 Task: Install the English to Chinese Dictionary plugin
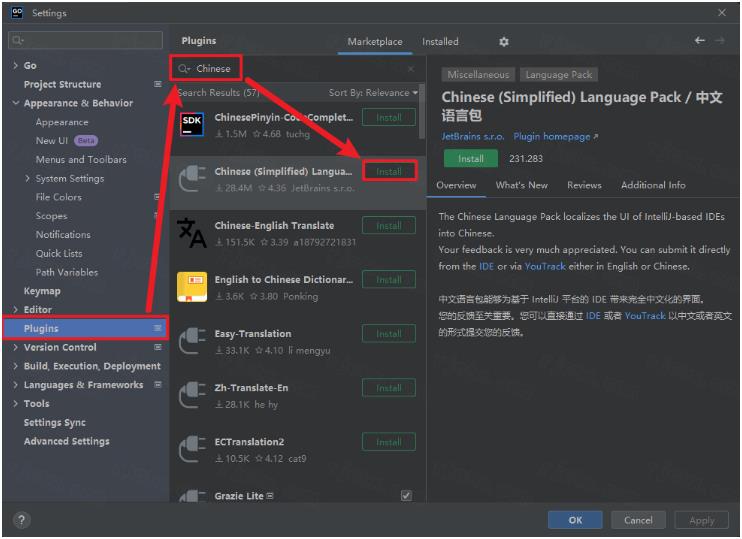click(x=389, y=280)
